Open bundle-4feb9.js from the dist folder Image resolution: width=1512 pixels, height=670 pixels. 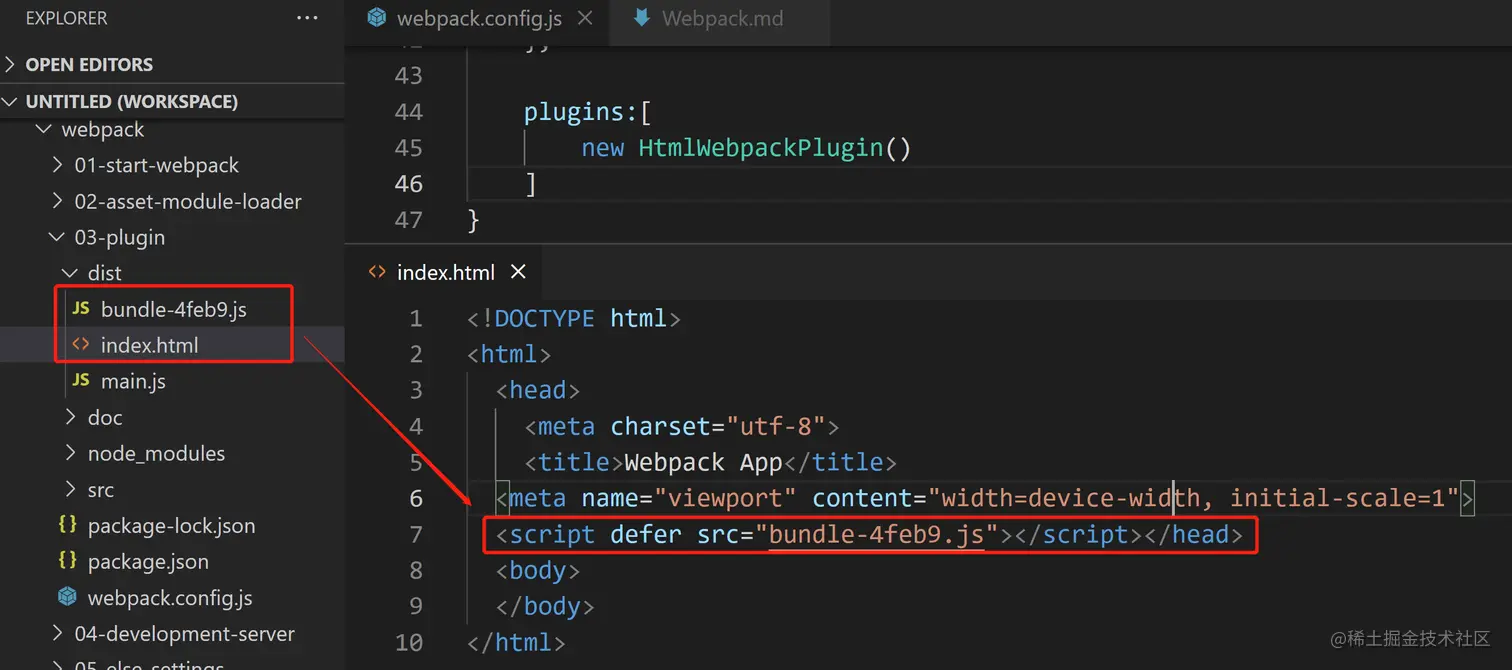point(173,309)
